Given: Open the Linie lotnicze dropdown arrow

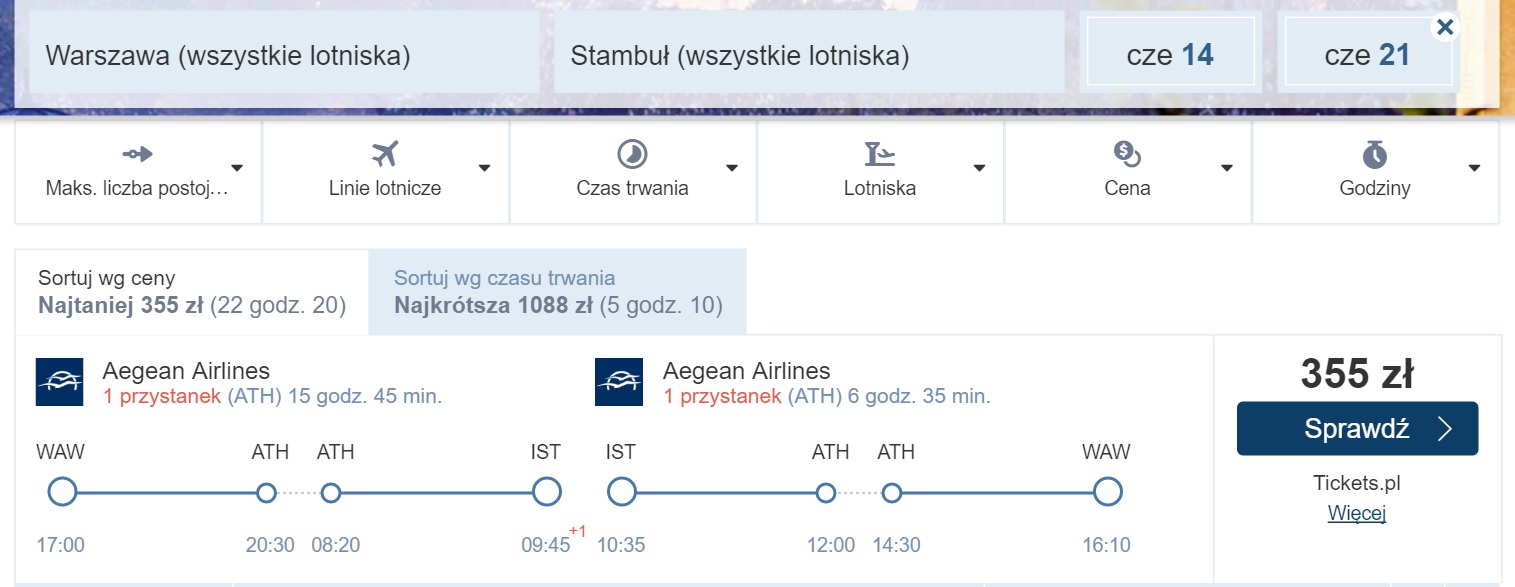Looking at the screenshot, I should pos(484,168).
